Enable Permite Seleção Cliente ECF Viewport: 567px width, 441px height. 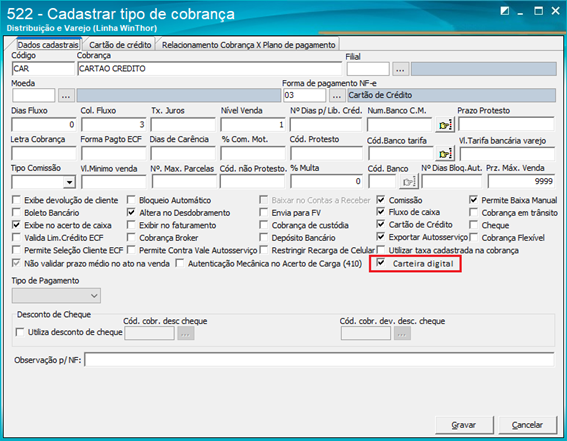click(16, 250)
